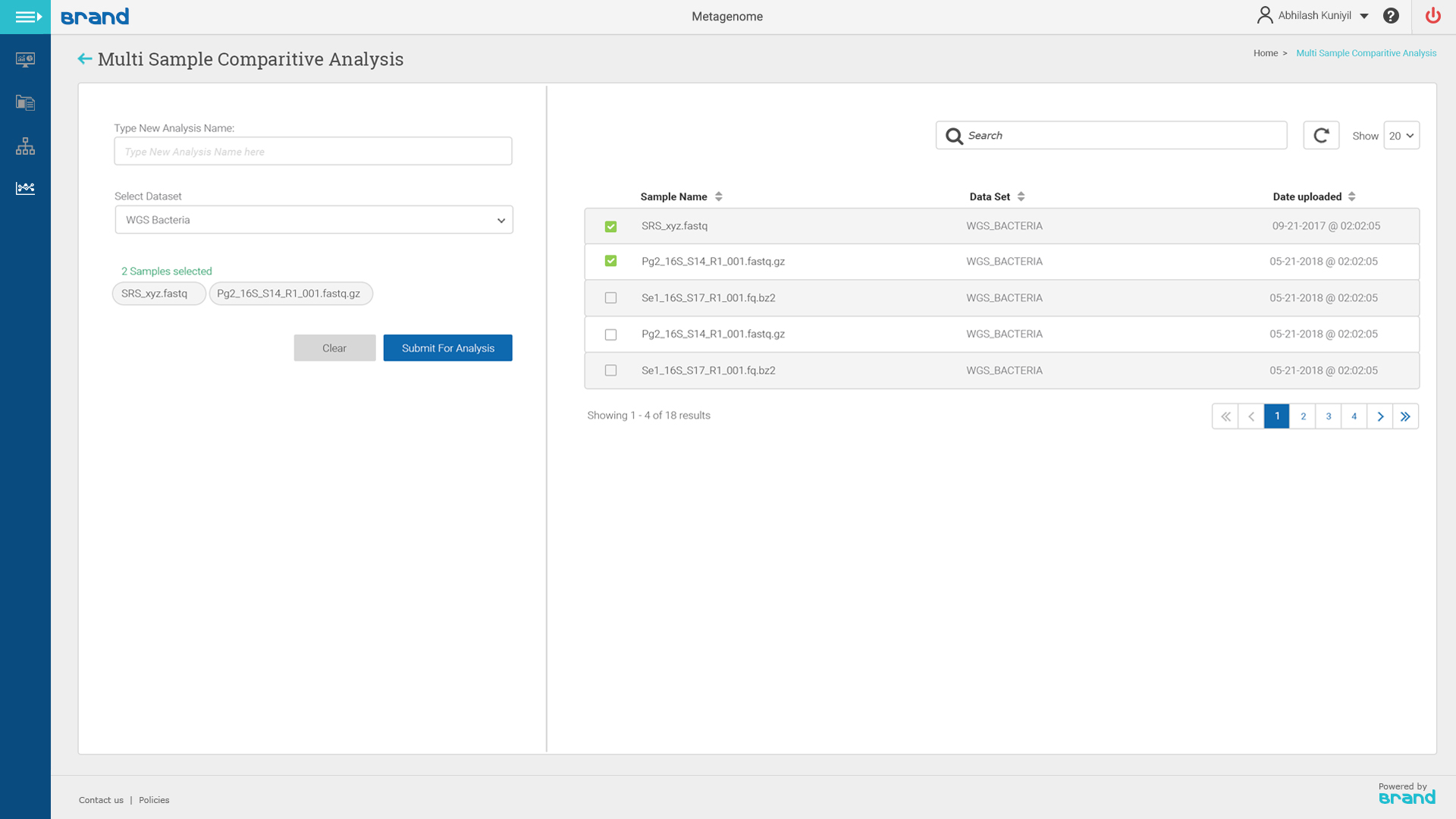The image size is (1456, 819).
Task: Click the Clear button
Action: [x=334, y=349]
